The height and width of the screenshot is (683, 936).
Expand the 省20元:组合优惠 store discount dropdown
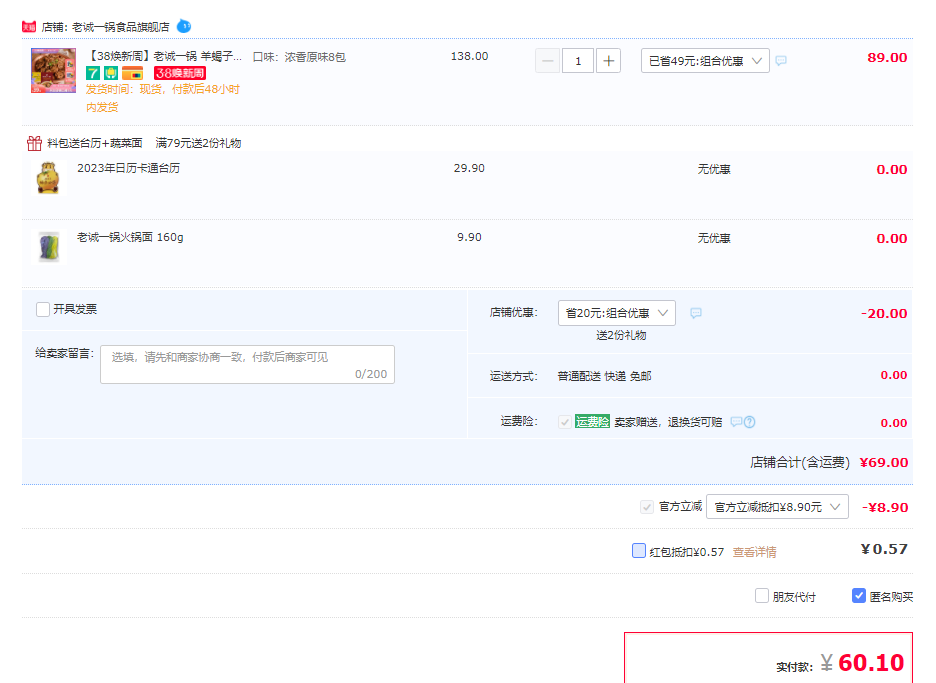click(x=617, y=313)
